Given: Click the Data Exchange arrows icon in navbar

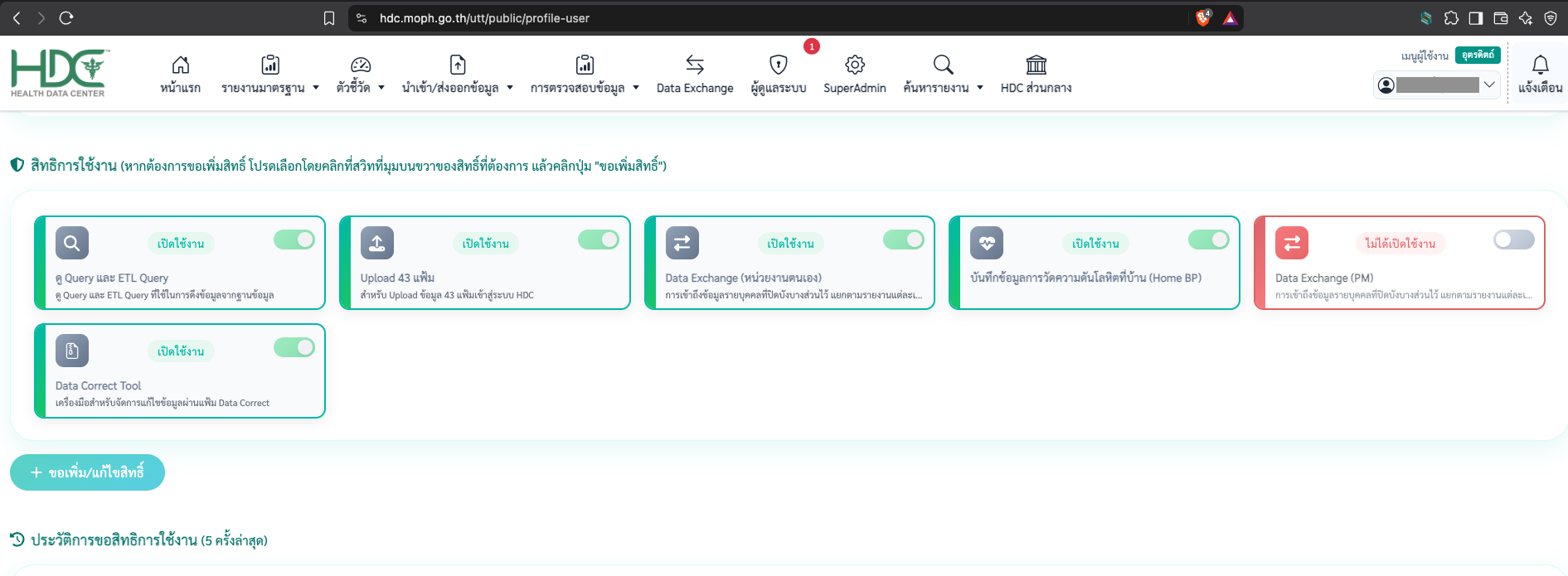Looking at the screenshot, I should click(x=695, y=65).
